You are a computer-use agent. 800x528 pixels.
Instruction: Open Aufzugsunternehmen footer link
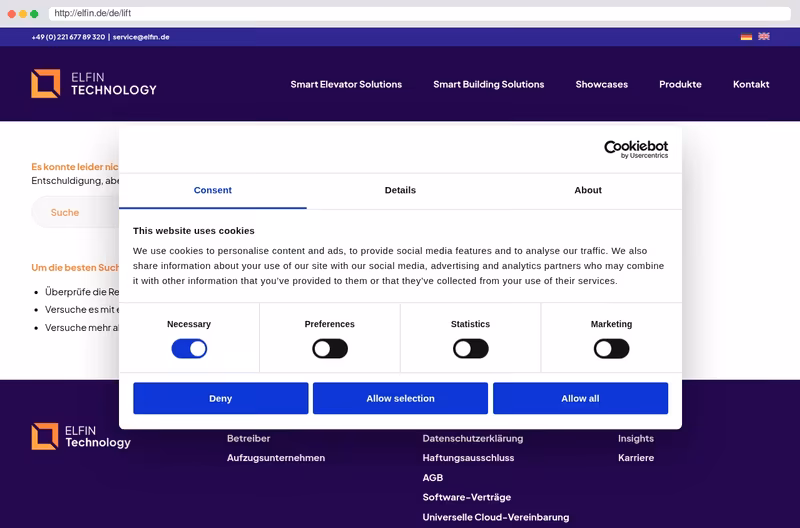coord(276,458)
